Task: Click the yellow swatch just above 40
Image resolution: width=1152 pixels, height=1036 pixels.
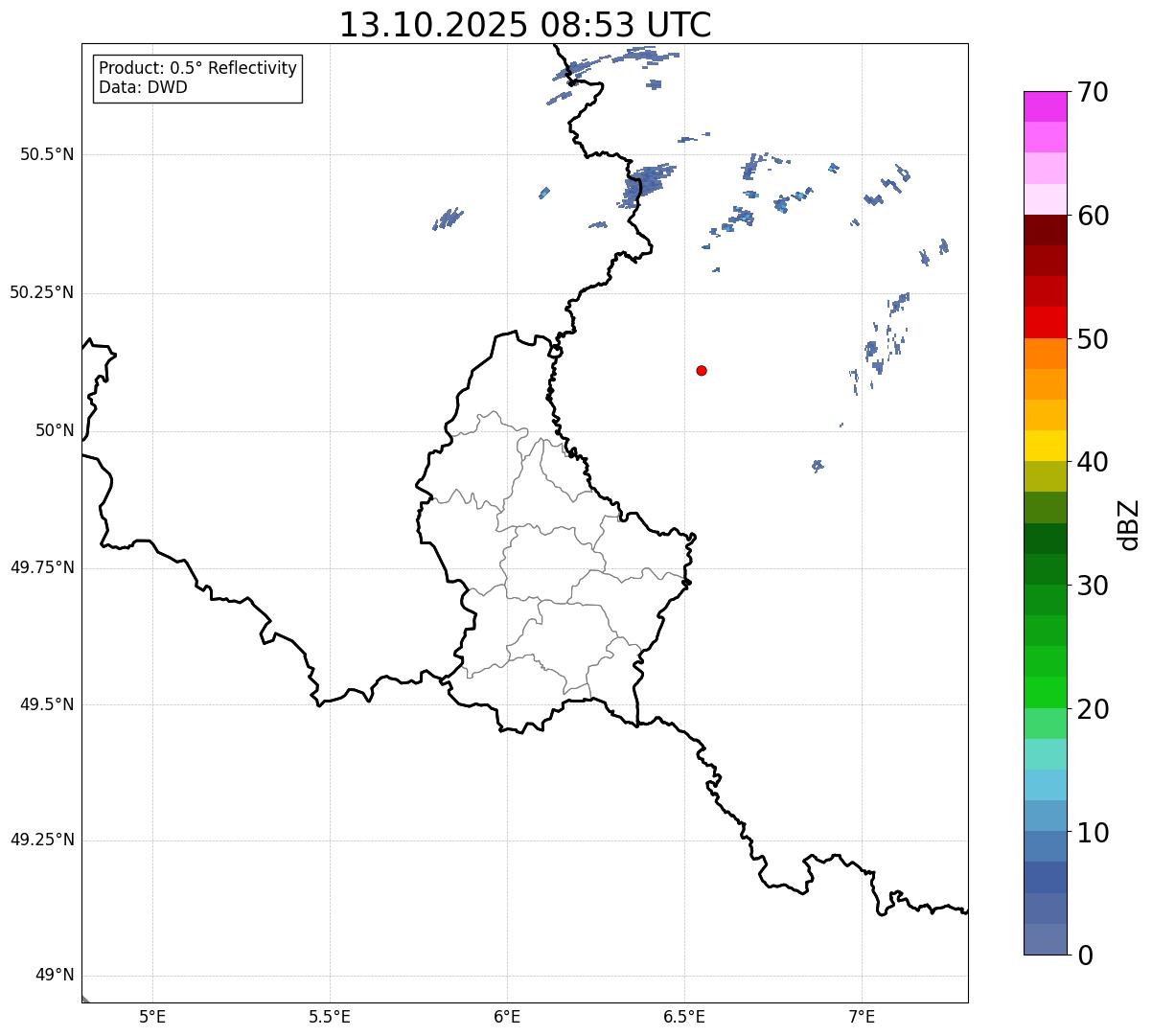Action: click(x=1045, y=446)
